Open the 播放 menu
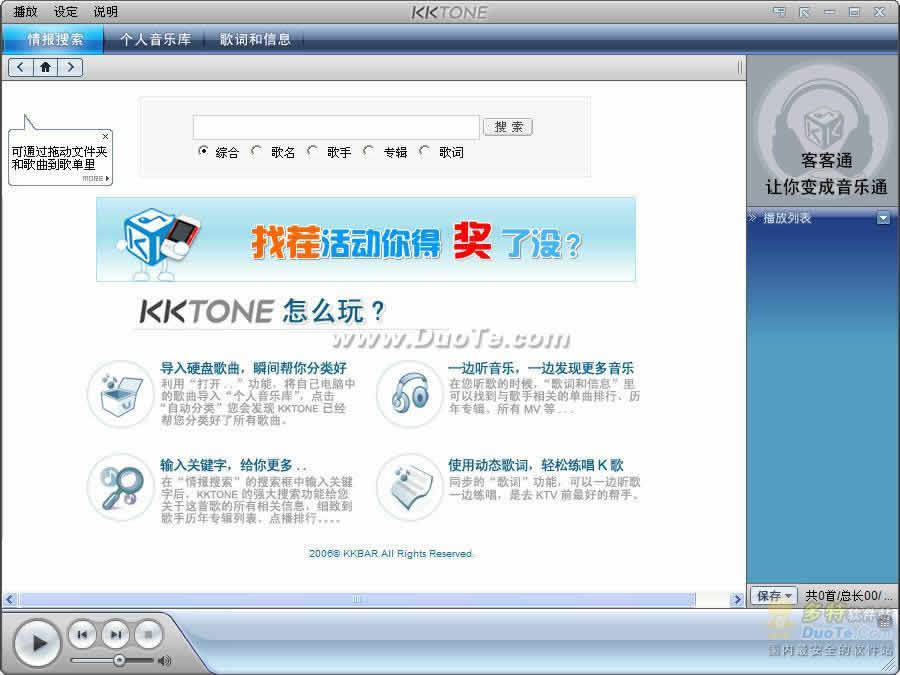900x675 pixels. (25, 11)
